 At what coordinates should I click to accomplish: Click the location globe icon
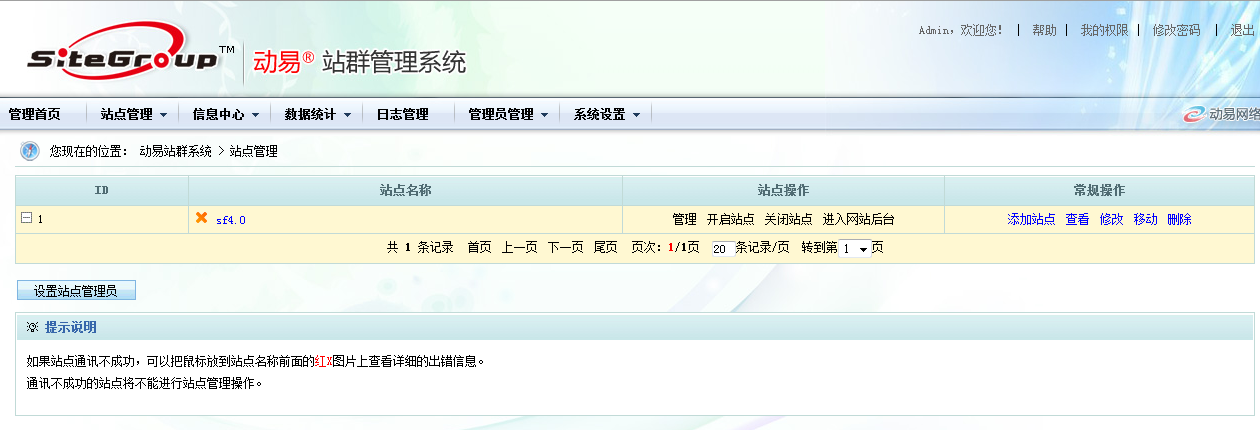(30, 151)
